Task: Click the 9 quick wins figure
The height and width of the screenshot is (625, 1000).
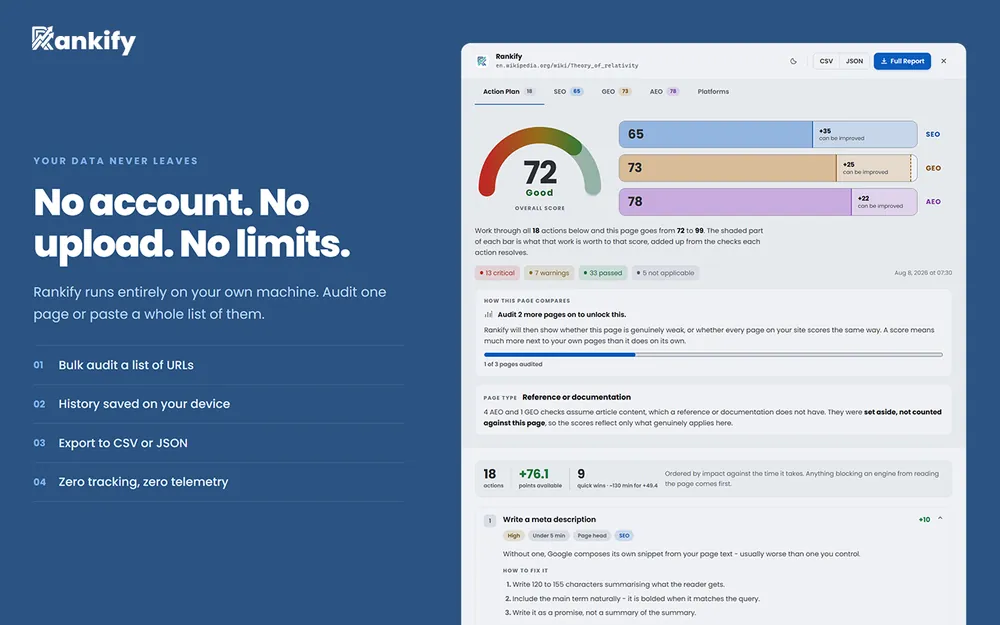Action: point(617,478)
